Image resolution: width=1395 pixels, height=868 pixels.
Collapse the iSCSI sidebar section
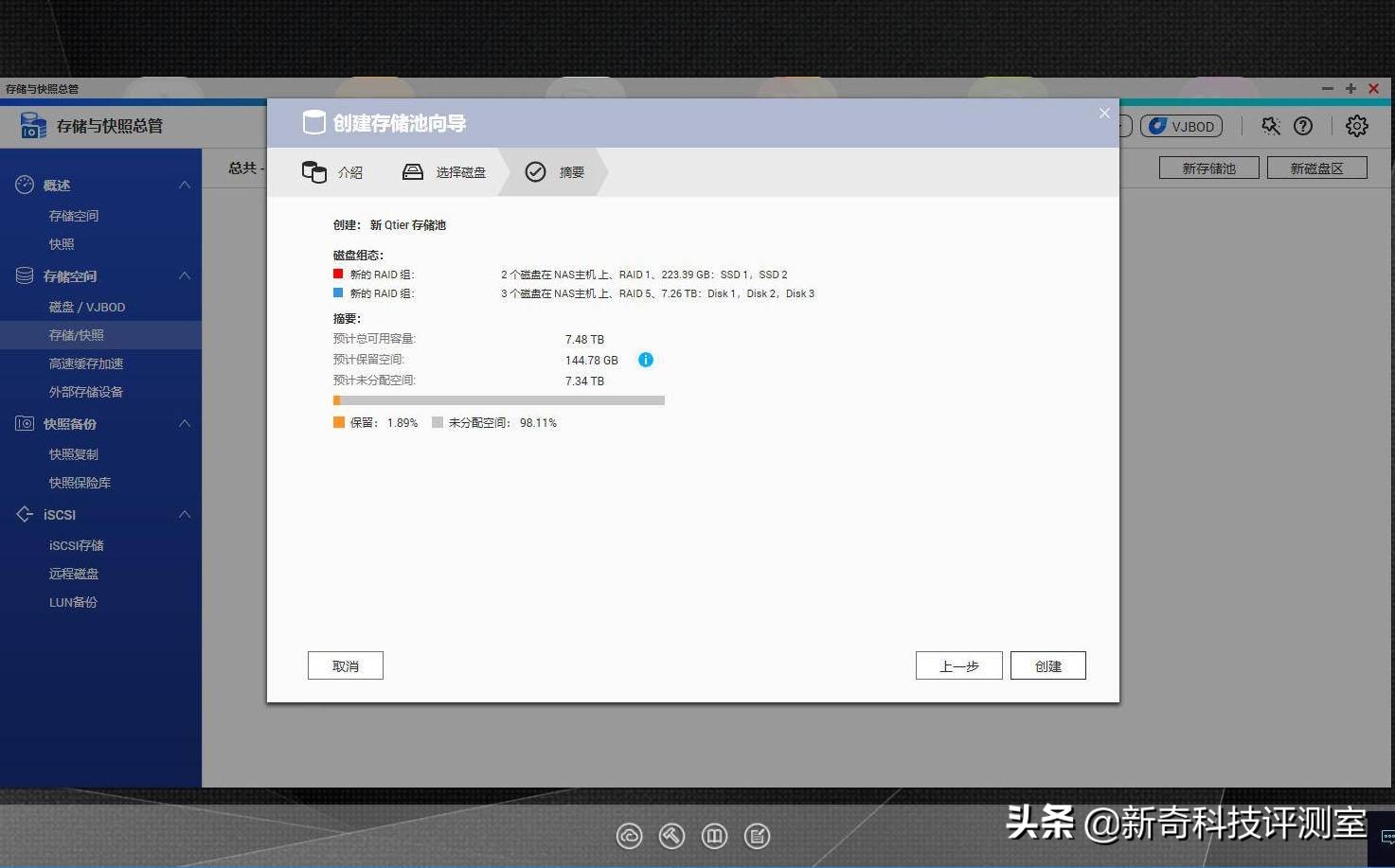coord(185,514)
